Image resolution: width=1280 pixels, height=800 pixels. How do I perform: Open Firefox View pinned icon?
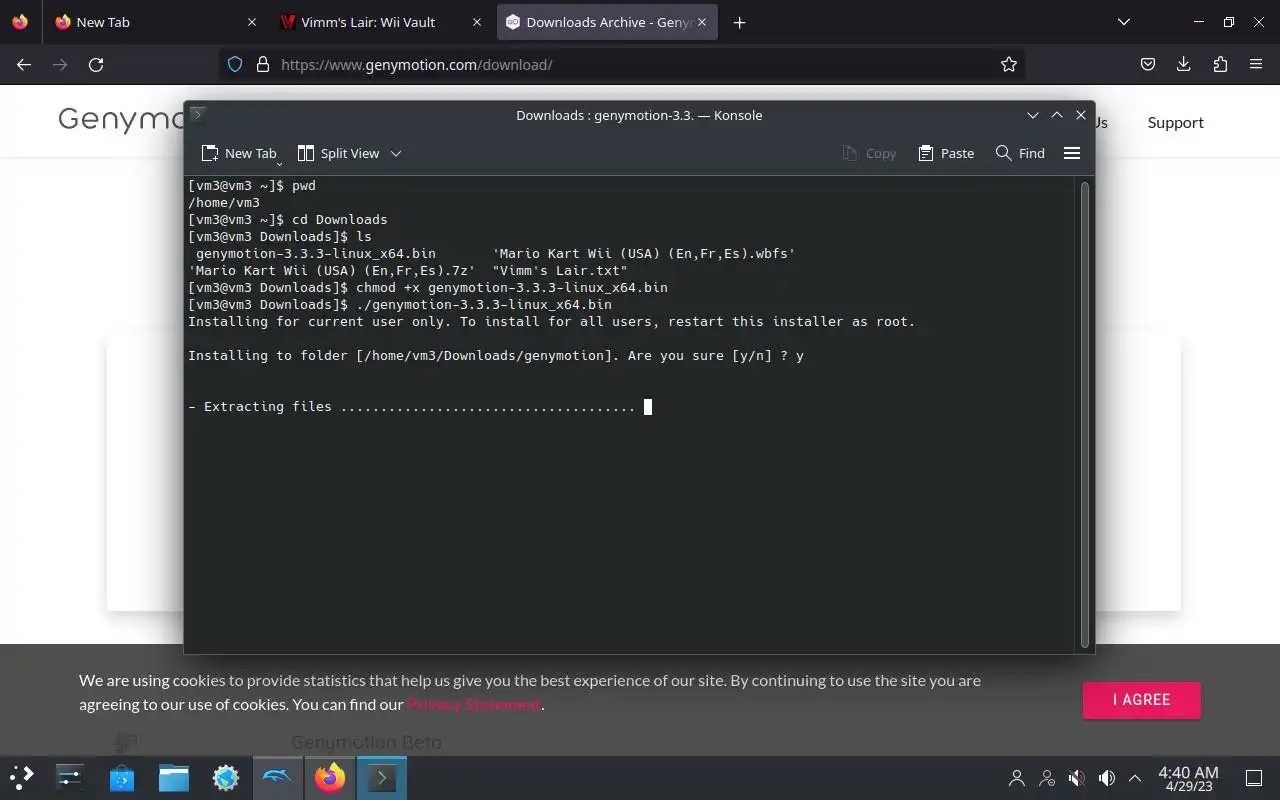[20, 22]
